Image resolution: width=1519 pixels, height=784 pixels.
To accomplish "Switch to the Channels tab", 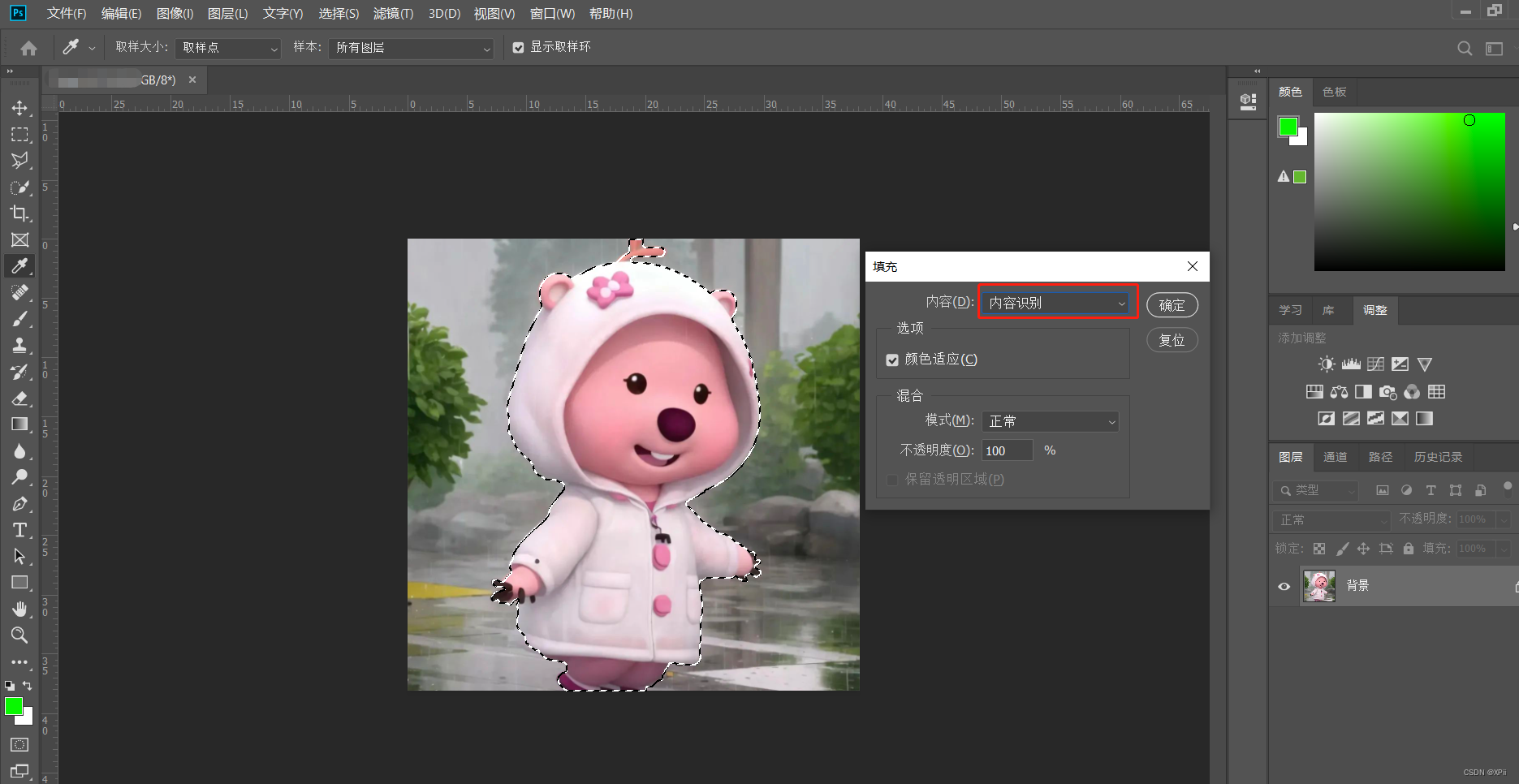I will (x=1335, y=457).
